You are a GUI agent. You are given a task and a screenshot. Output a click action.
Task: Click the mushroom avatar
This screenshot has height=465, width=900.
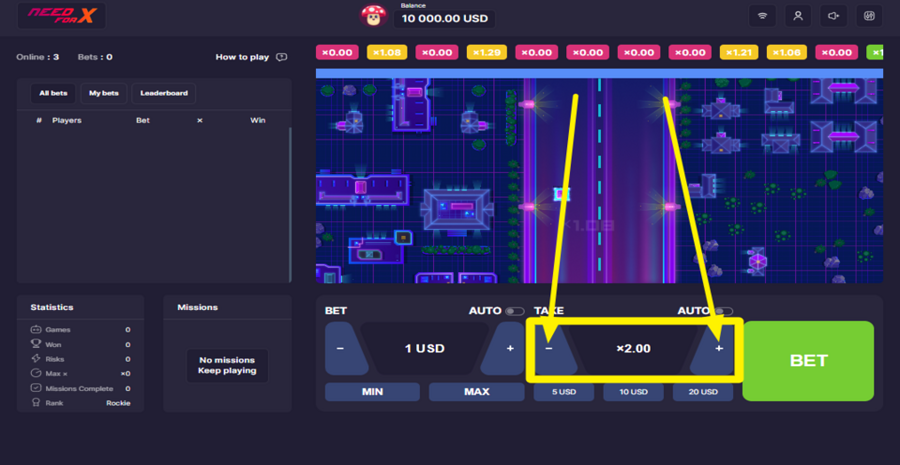(x=374, y=16)
